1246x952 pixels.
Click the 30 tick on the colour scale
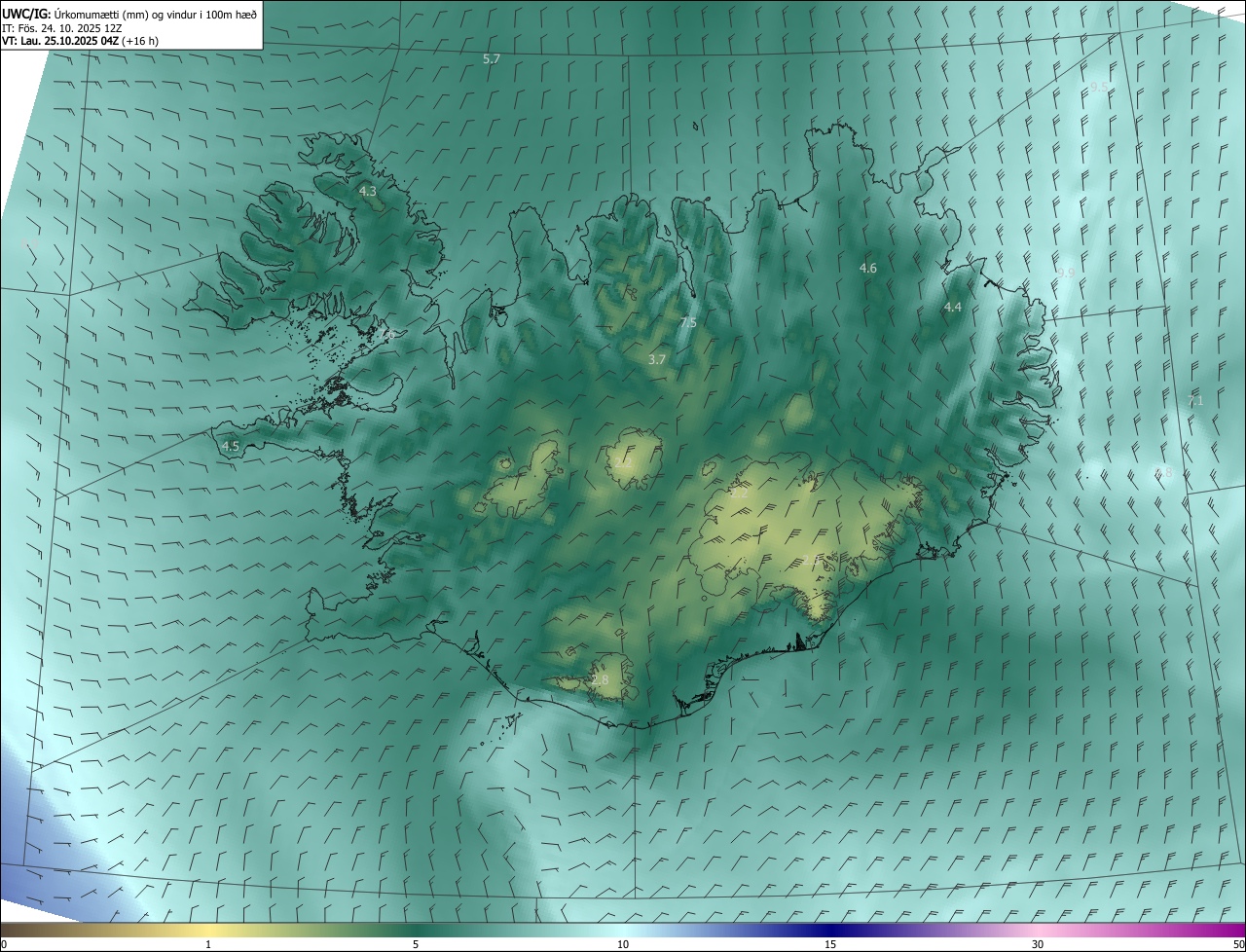[x=1038, y=944]
